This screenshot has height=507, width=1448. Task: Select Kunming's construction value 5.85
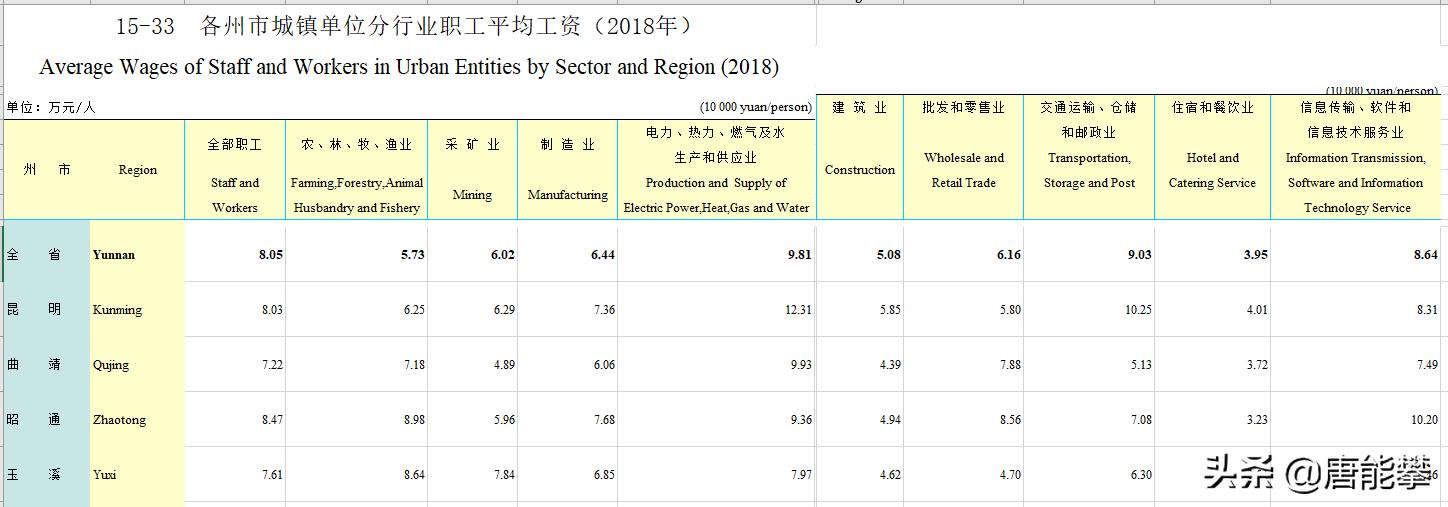(x=890, y=310)
